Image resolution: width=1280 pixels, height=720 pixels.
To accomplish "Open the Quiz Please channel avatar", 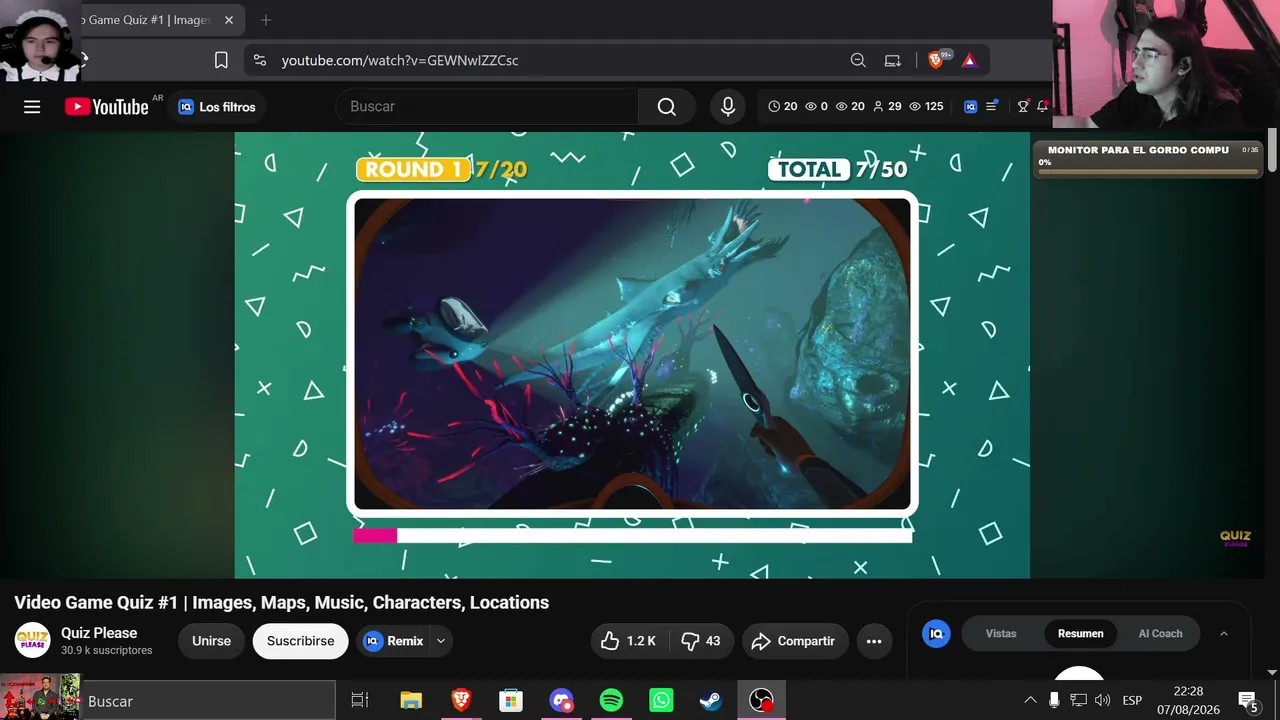I will coord(32,641).
